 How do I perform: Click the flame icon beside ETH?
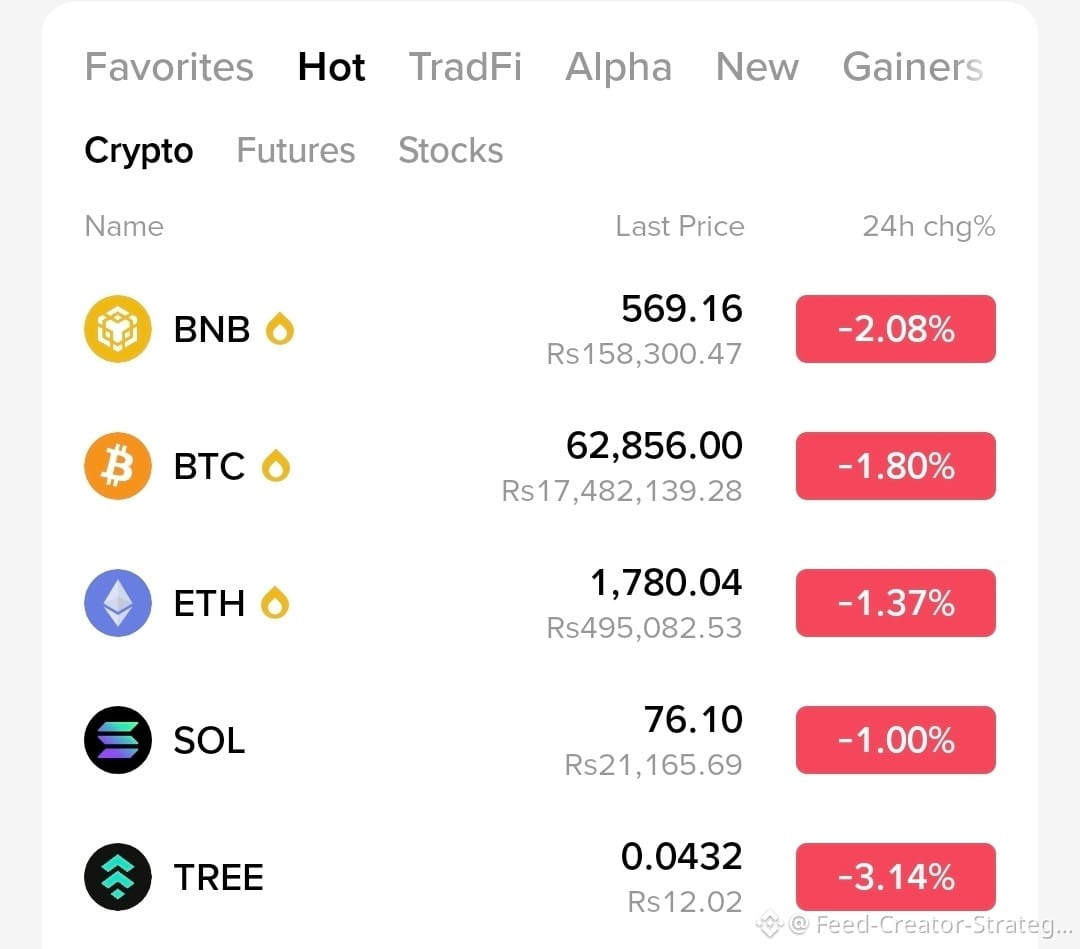(275, 603)
